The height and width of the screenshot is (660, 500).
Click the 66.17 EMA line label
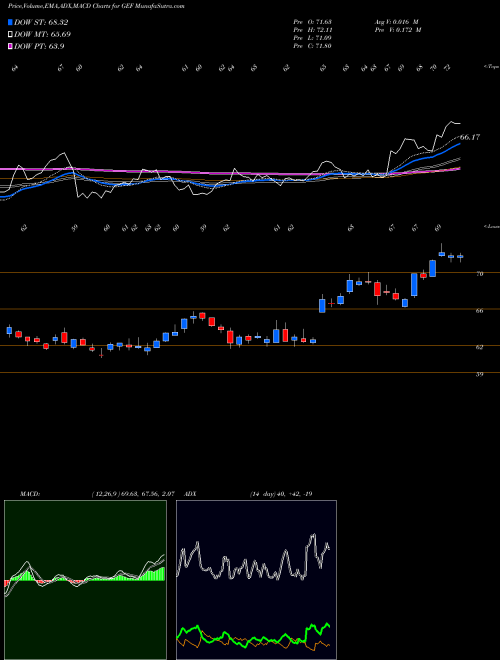470,137
